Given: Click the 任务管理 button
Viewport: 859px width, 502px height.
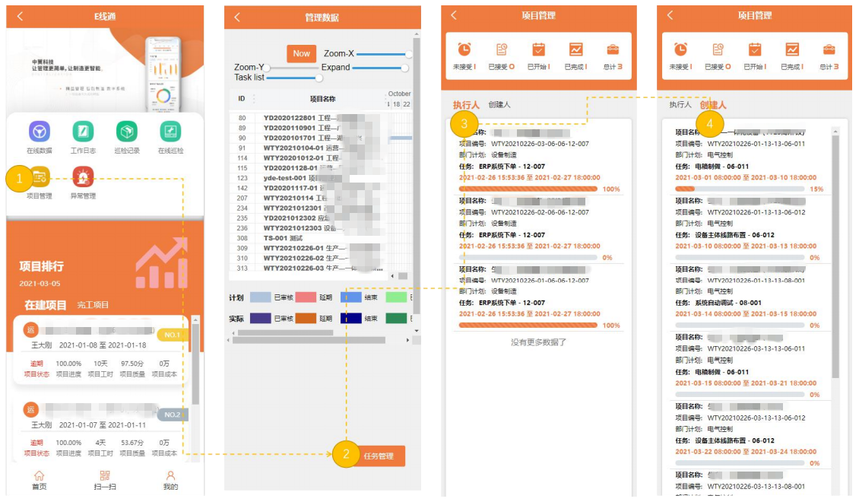Looking at the screenshot, I should click(379, 456).
